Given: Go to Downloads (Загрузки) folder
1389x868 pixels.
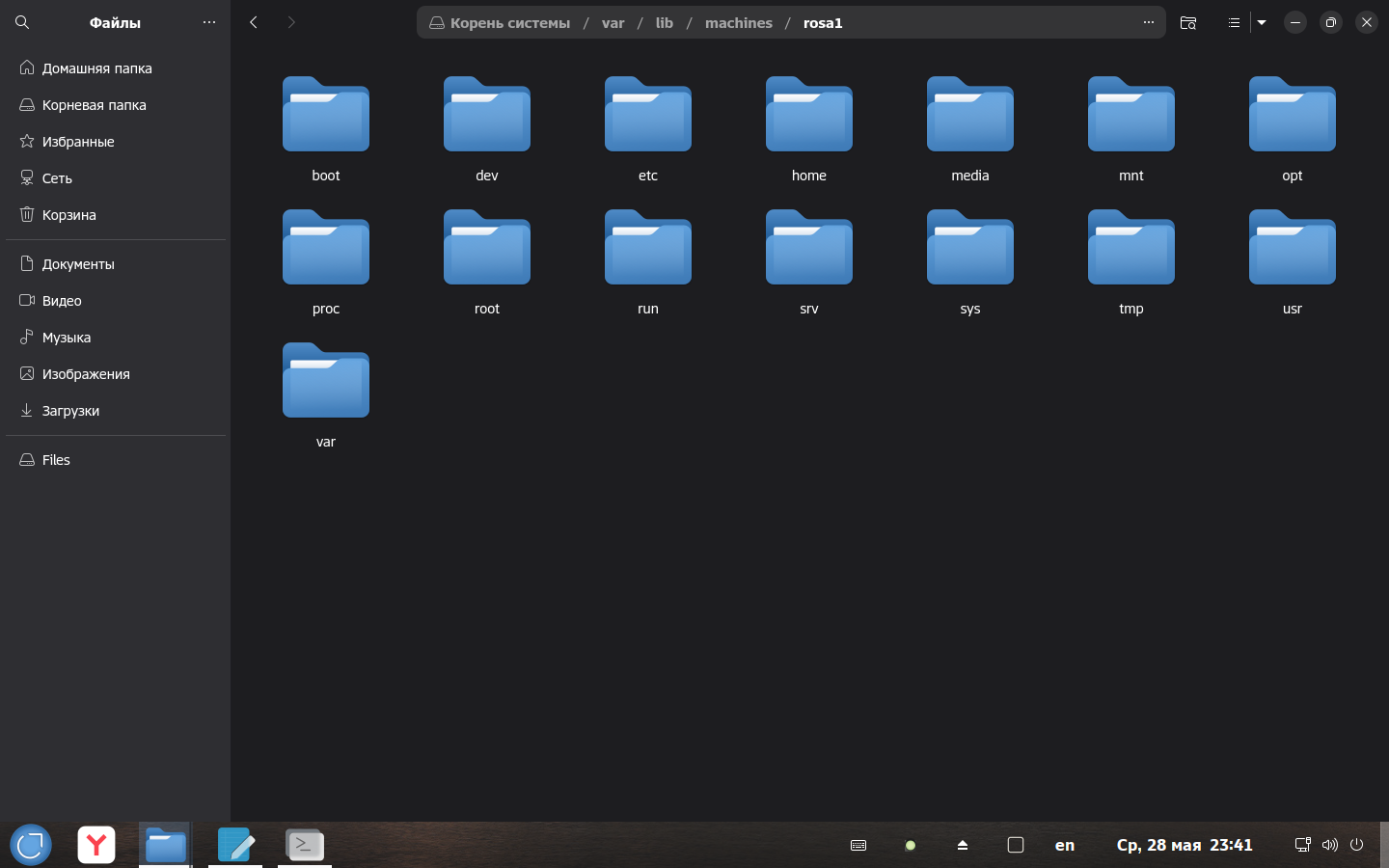Looking at the screenshot, I should pos(70,411).
